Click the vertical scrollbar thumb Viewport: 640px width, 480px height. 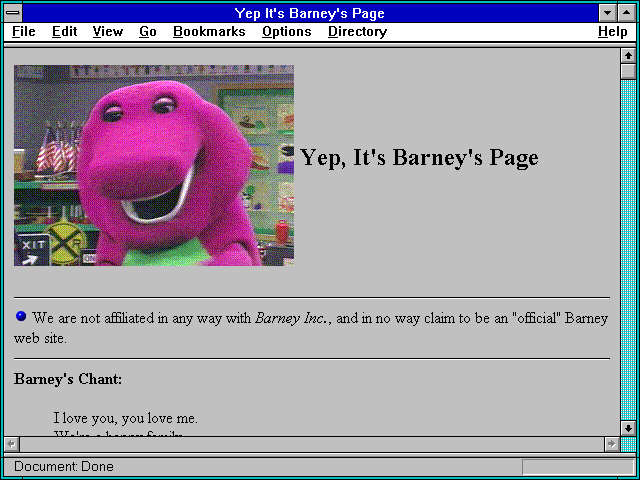pos(628,71)
